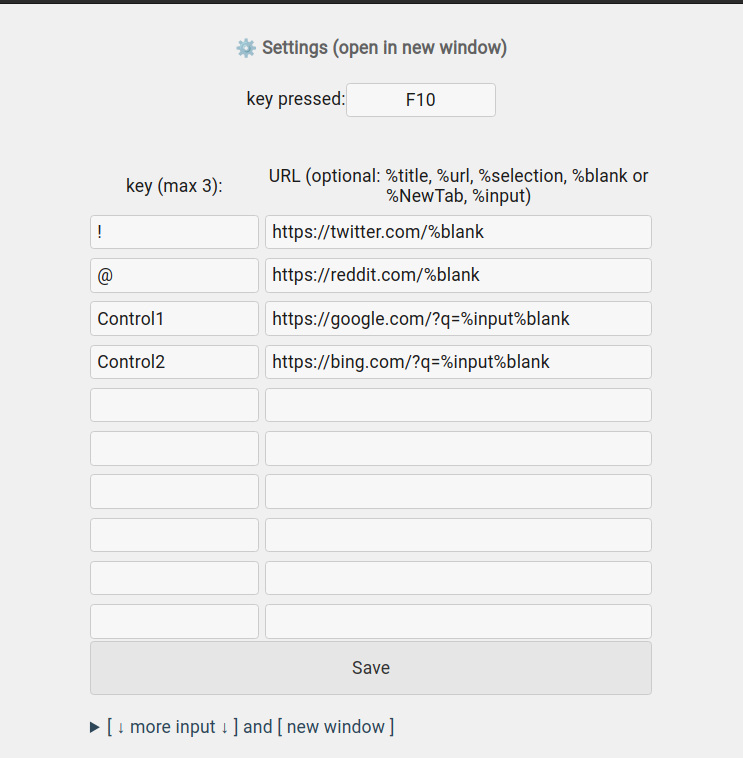This screenshot has width=743, height=758.
Task: Click the first empty key field
Action: point(174,405)
